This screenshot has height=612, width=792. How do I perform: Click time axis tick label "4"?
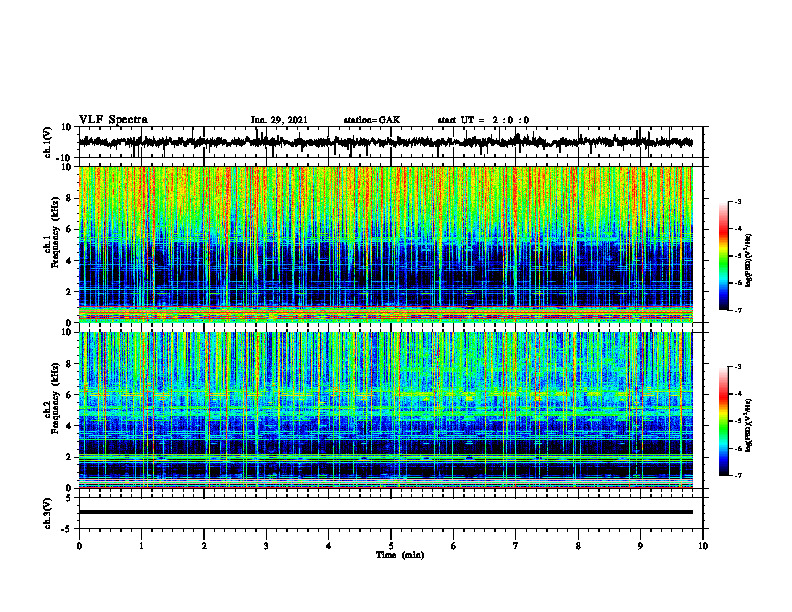pyautogui.click(x=328, y=546)
